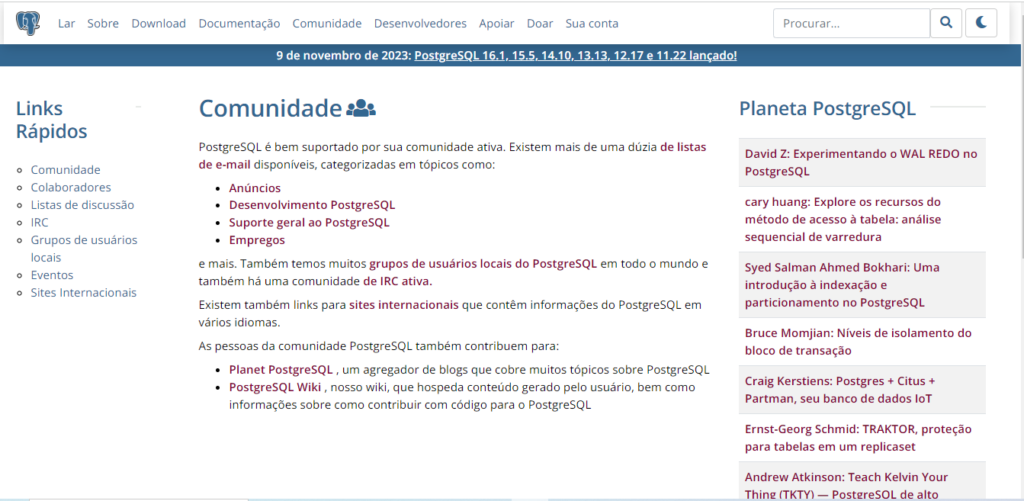Toggle dark mode moon icon
Viewport: 1024px width, 501px height.
(x=981, y=23)
